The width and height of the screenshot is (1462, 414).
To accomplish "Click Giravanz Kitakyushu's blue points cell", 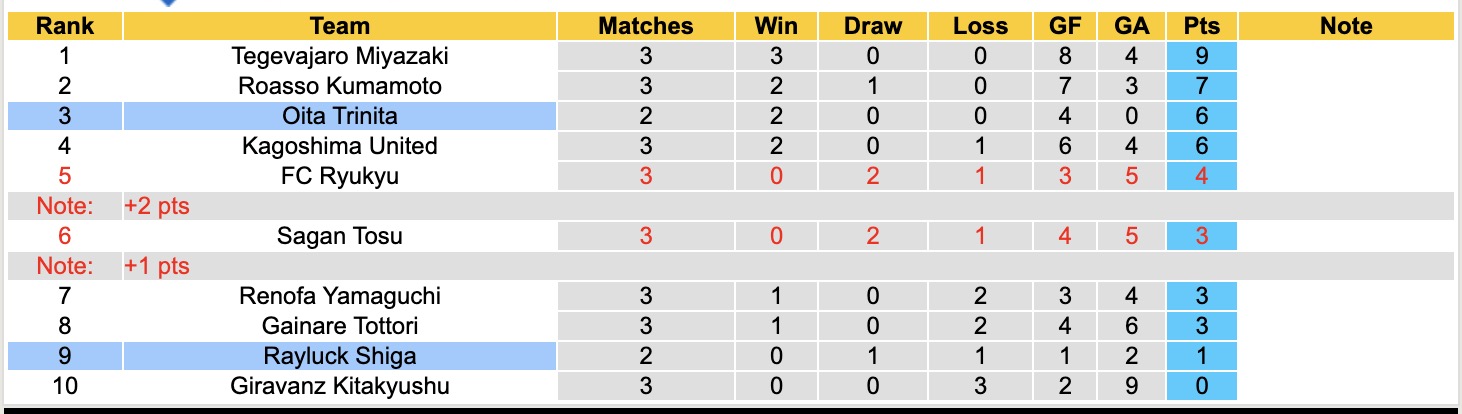I will click(x=1201, y=386).
